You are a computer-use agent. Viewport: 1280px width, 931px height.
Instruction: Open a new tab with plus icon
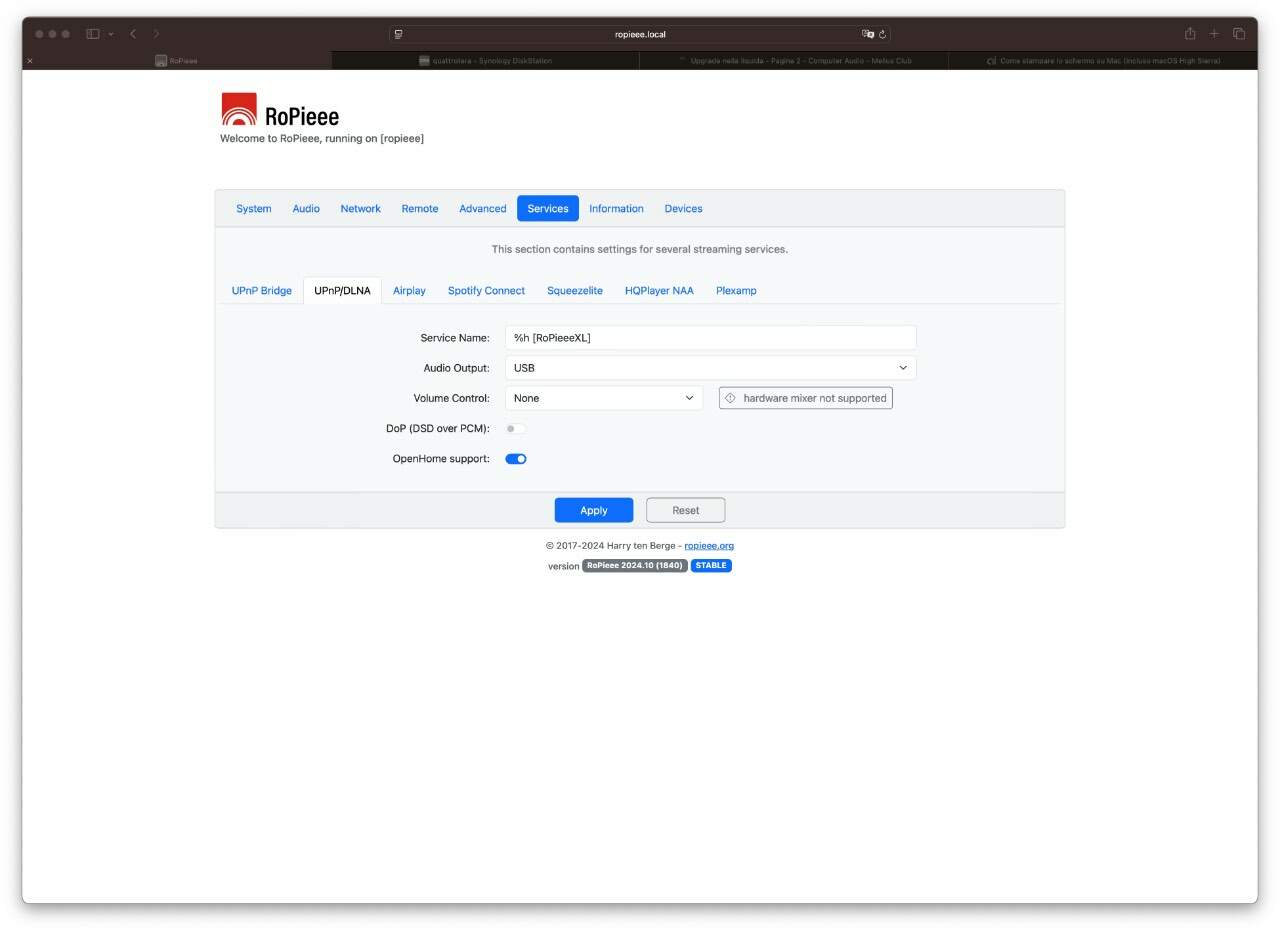click(x=1214, y=34)
